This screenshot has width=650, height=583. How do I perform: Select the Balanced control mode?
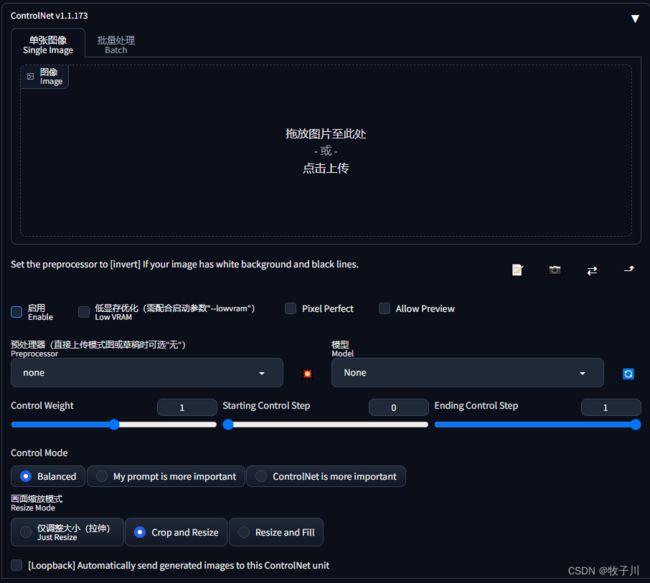click(x=48, y=476)
